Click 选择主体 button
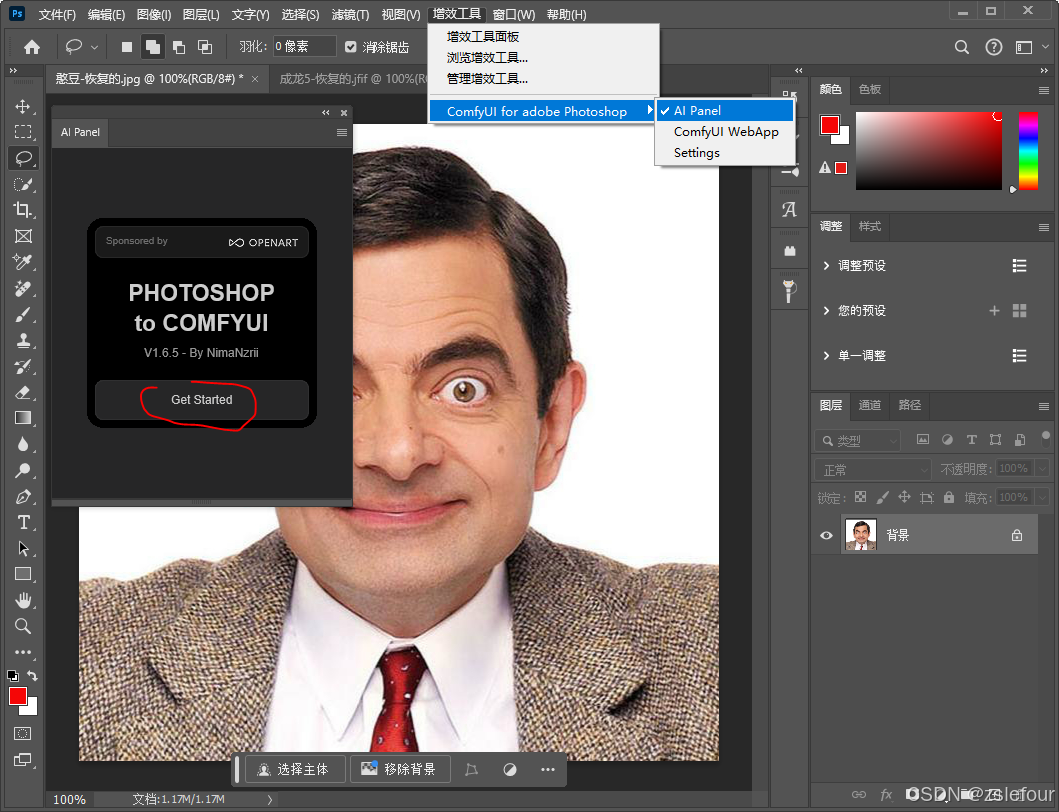1059x812 pixels. click(295, 769)
